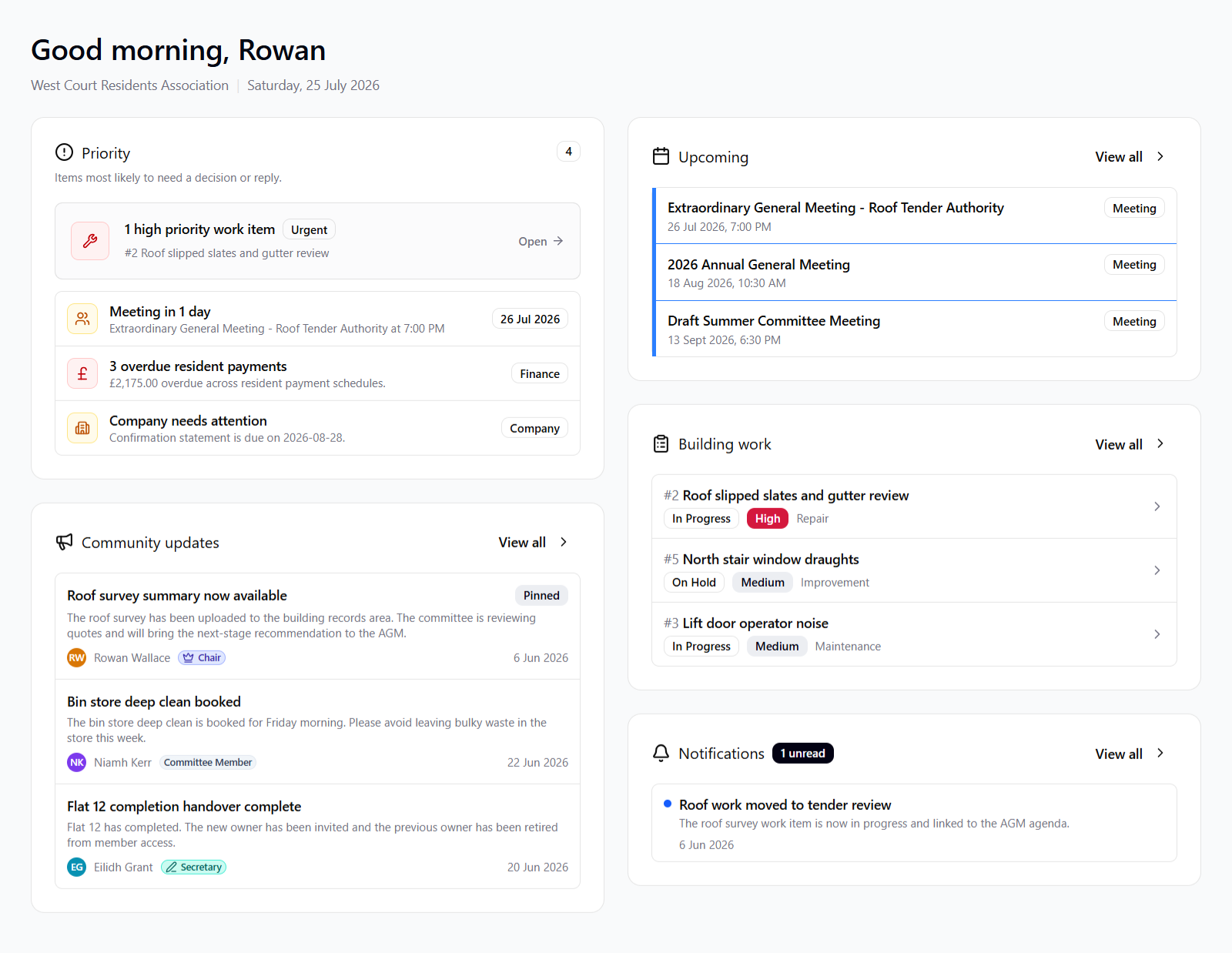Click the High priority badge
The height and width of the screenshot is (953, 1232).
pos(768,518)
